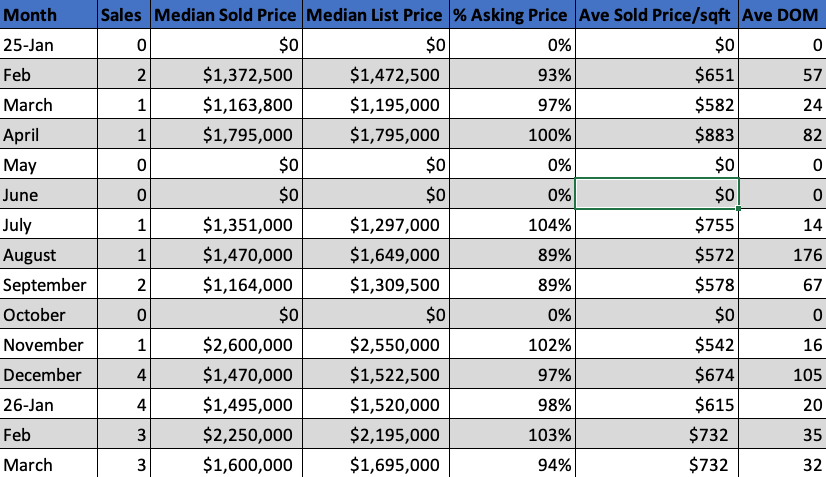Click the % Asking Price header

click(x=511, y=15)
